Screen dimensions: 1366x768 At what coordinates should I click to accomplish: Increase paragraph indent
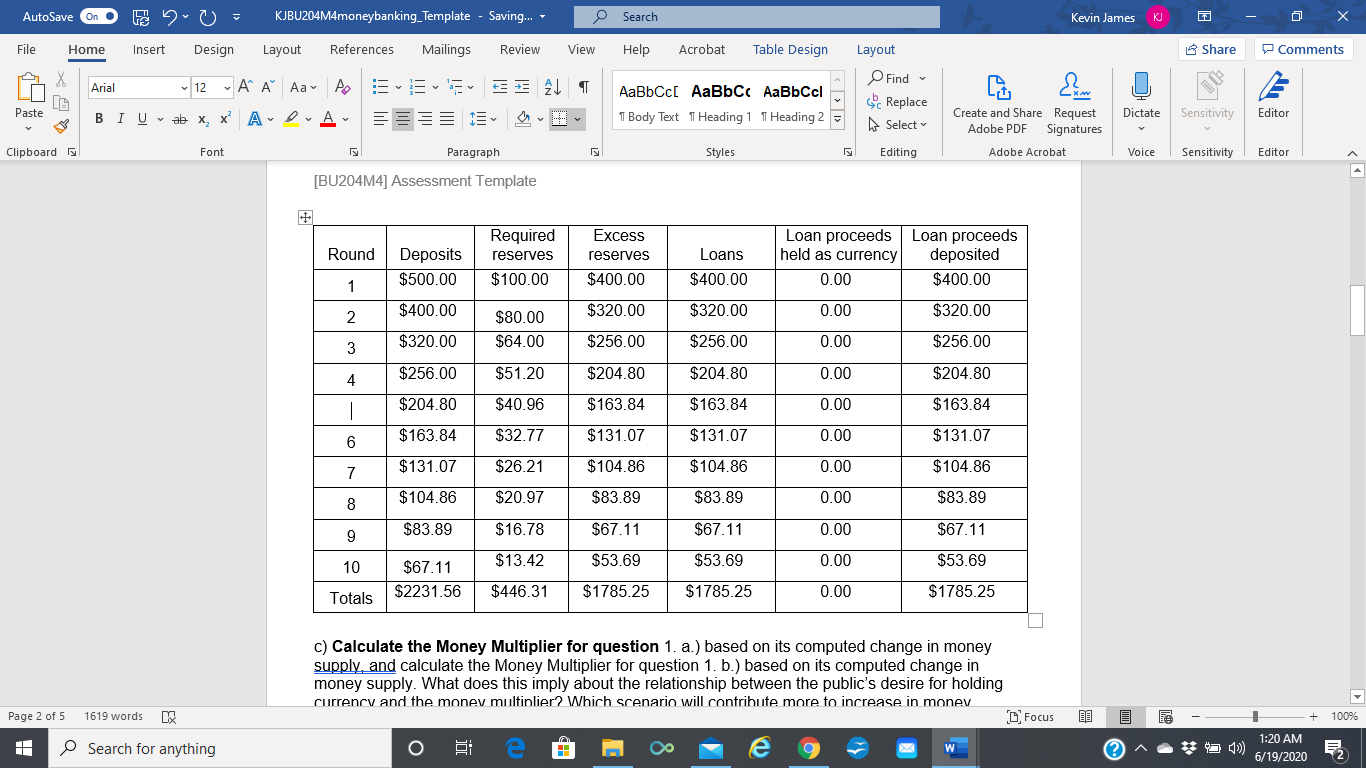tap(522, 88)
